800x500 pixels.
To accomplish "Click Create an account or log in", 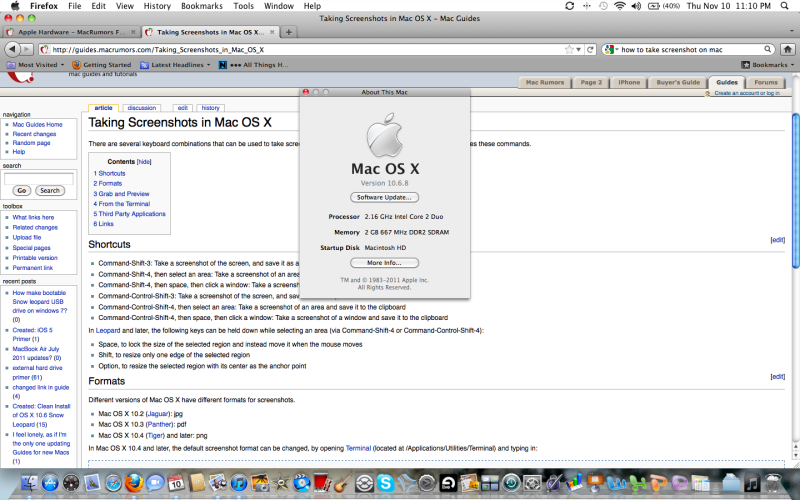I will [x=747, y=93].
